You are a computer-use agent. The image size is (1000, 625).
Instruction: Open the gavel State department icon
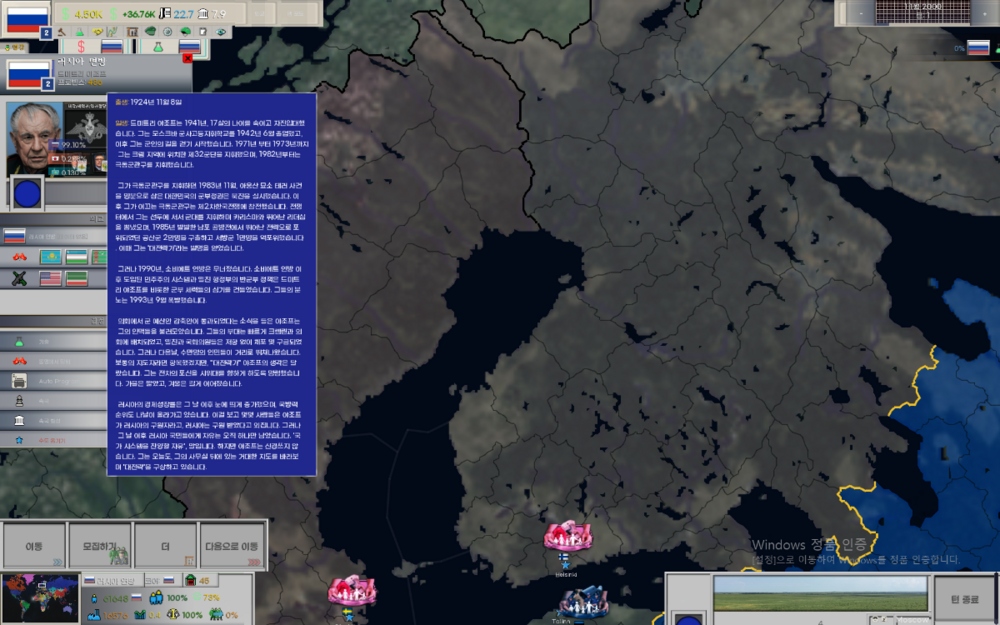click(x=61, y=31)
